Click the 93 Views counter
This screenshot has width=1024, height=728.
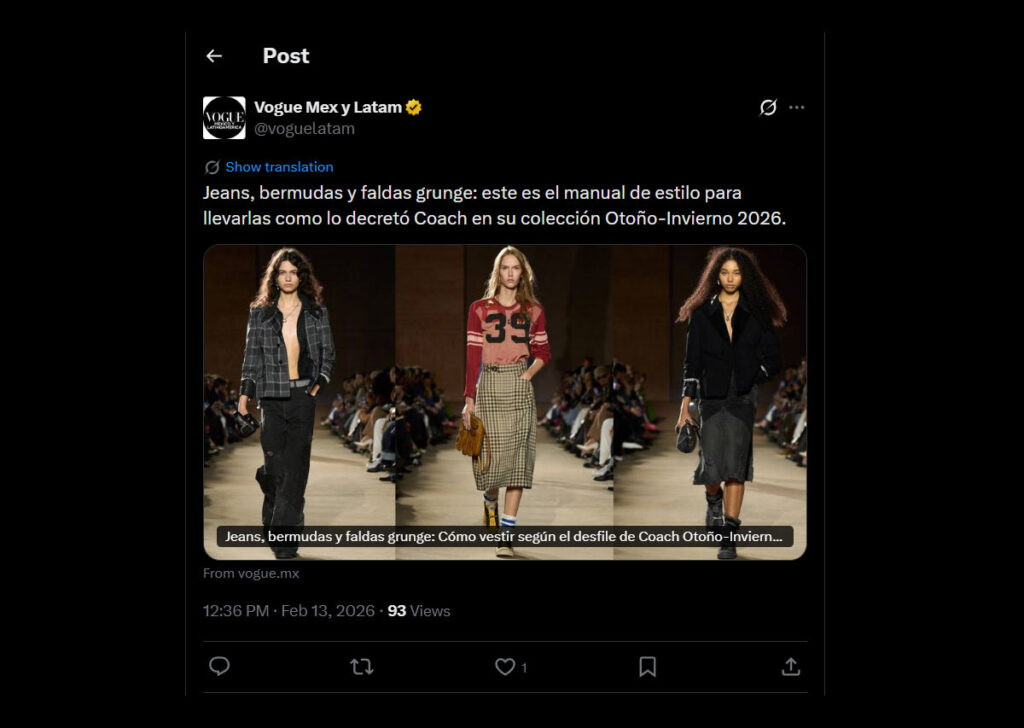click(x=419, y=611)
